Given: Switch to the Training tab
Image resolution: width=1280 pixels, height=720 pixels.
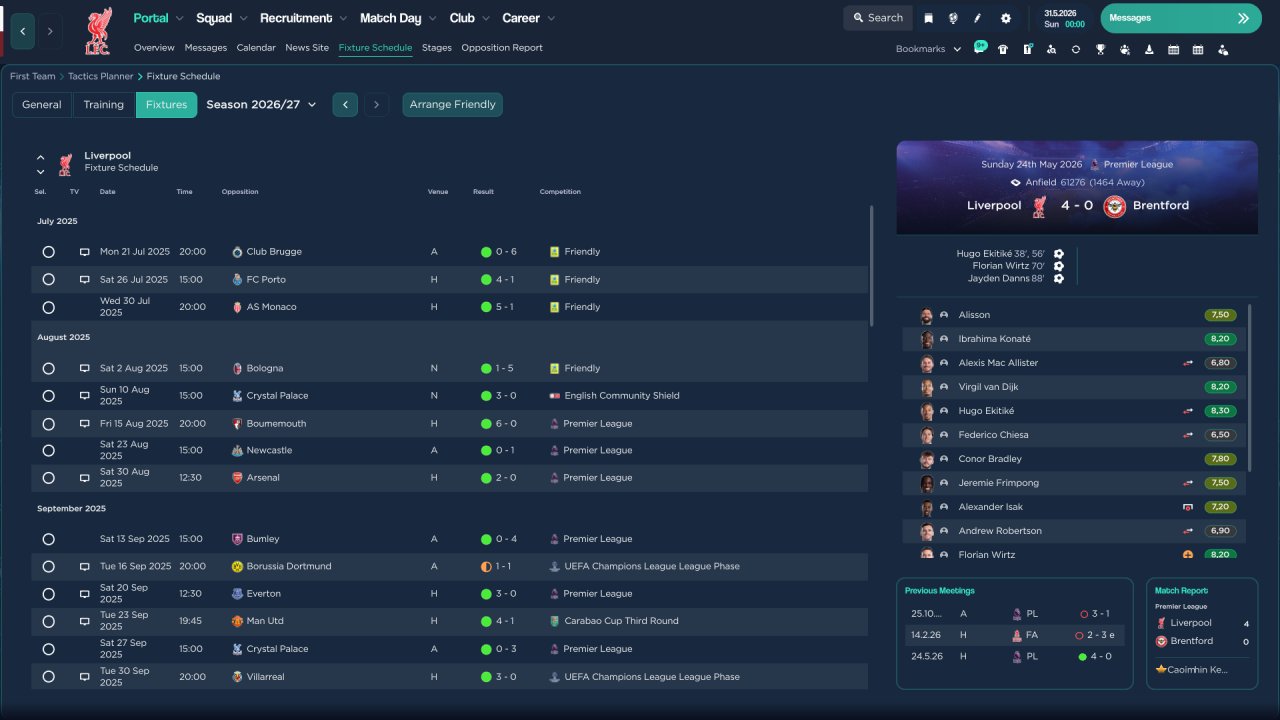Looking at the screenshot, I should pos(103,105).
